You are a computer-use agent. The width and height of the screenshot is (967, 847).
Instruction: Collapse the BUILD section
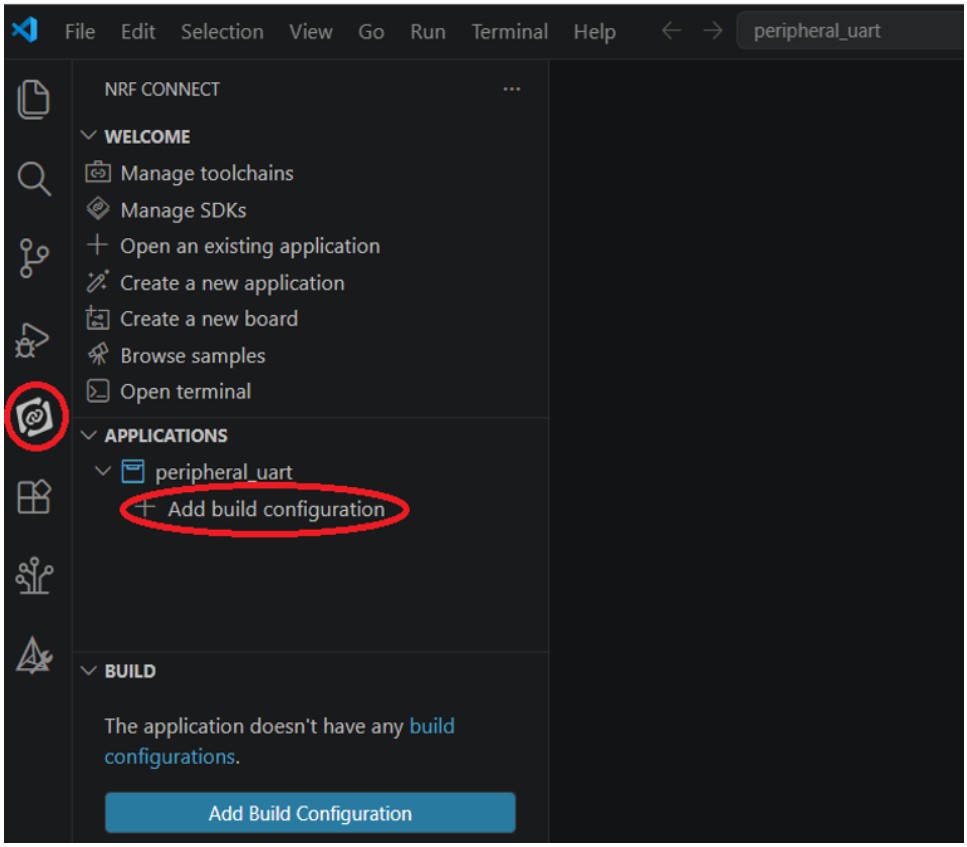tap(89, 671)
